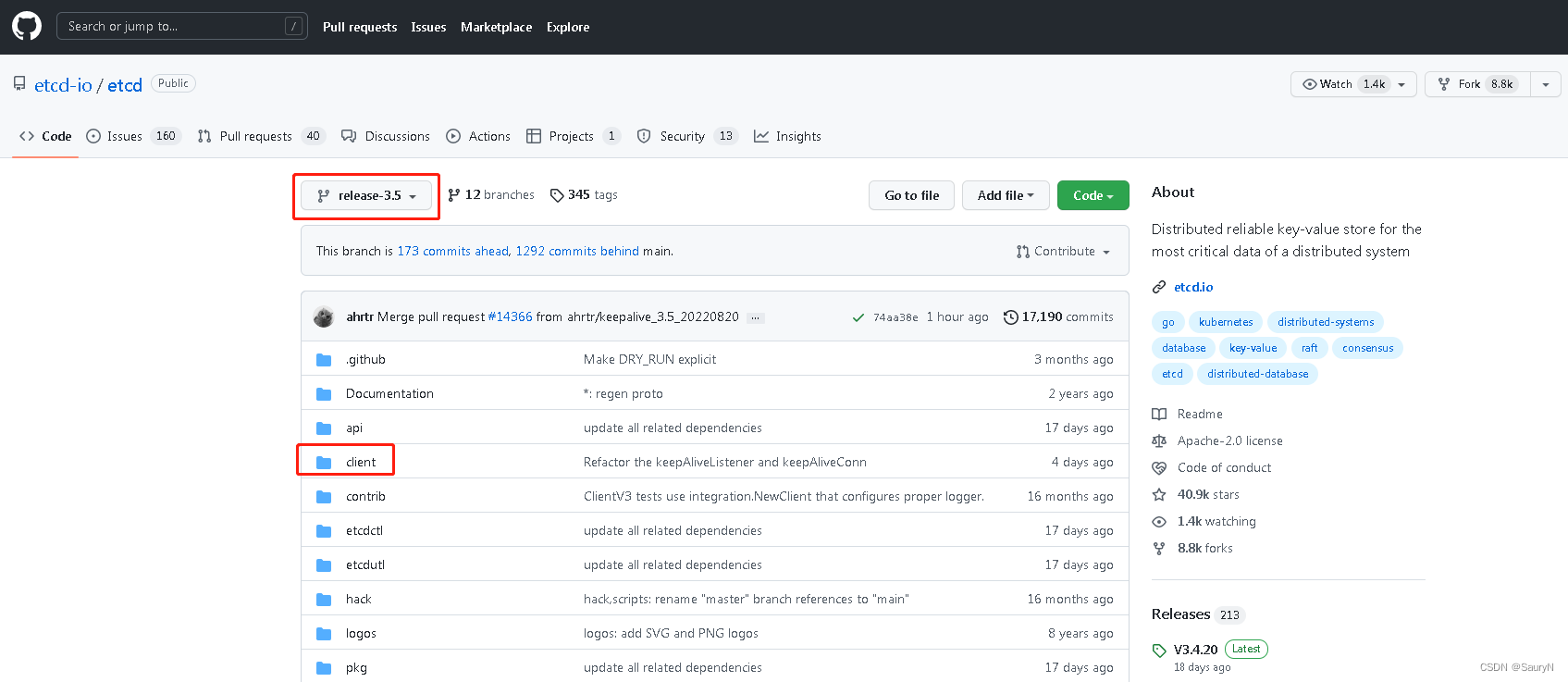
Task: Open the Discussions tab
Action: [386, 136]
